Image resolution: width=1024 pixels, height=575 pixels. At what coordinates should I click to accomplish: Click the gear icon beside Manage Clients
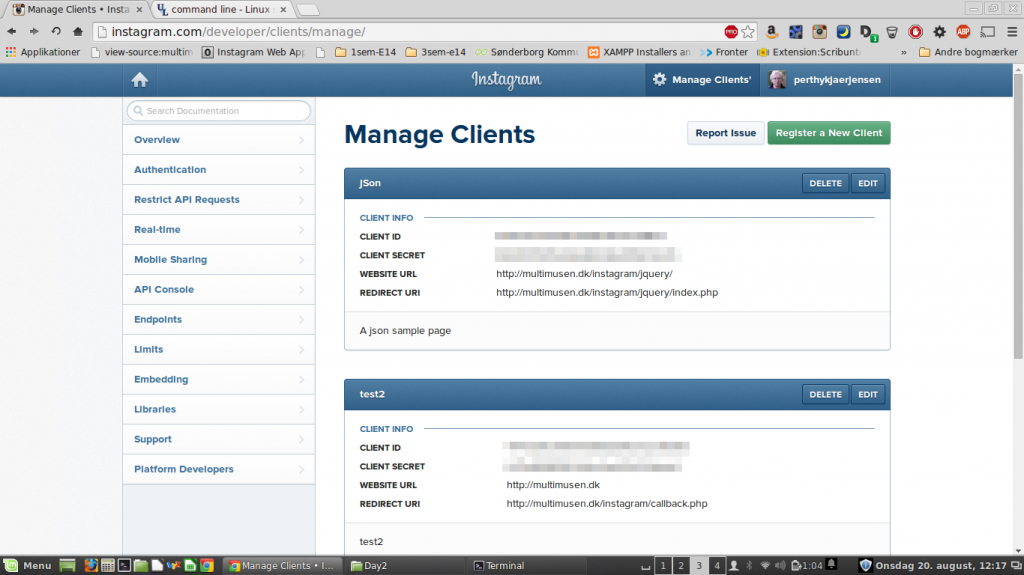coord(660,80)
